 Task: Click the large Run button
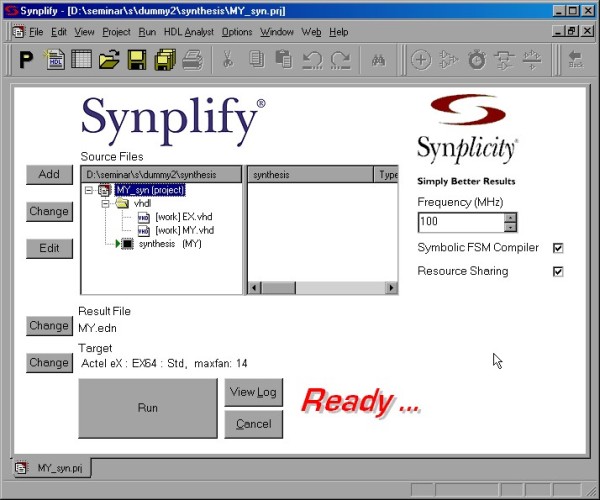(148, 408)
